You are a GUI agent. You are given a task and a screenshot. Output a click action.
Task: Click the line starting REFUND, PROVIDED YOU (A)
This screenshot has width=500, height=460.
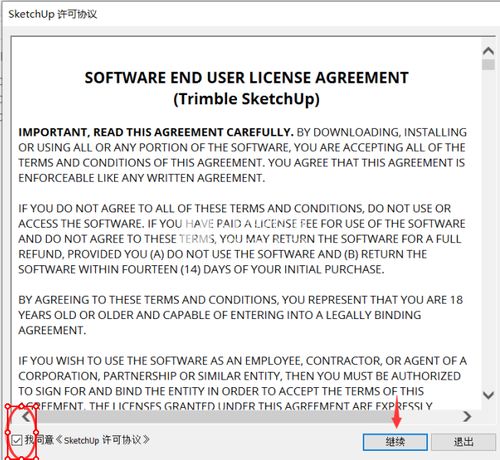[x=223, y=254]
